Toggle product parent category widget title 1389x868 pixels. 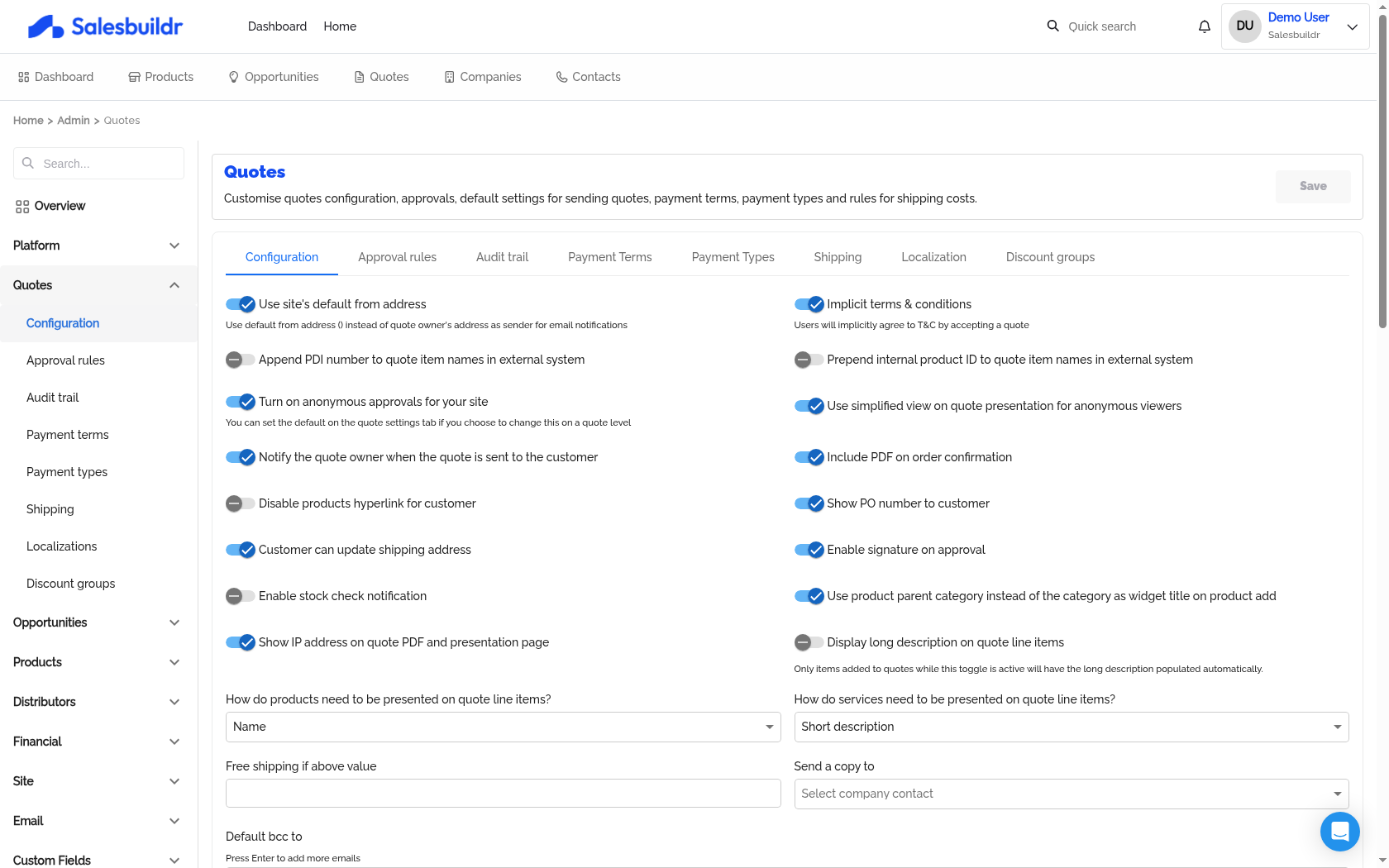point(809,596)
